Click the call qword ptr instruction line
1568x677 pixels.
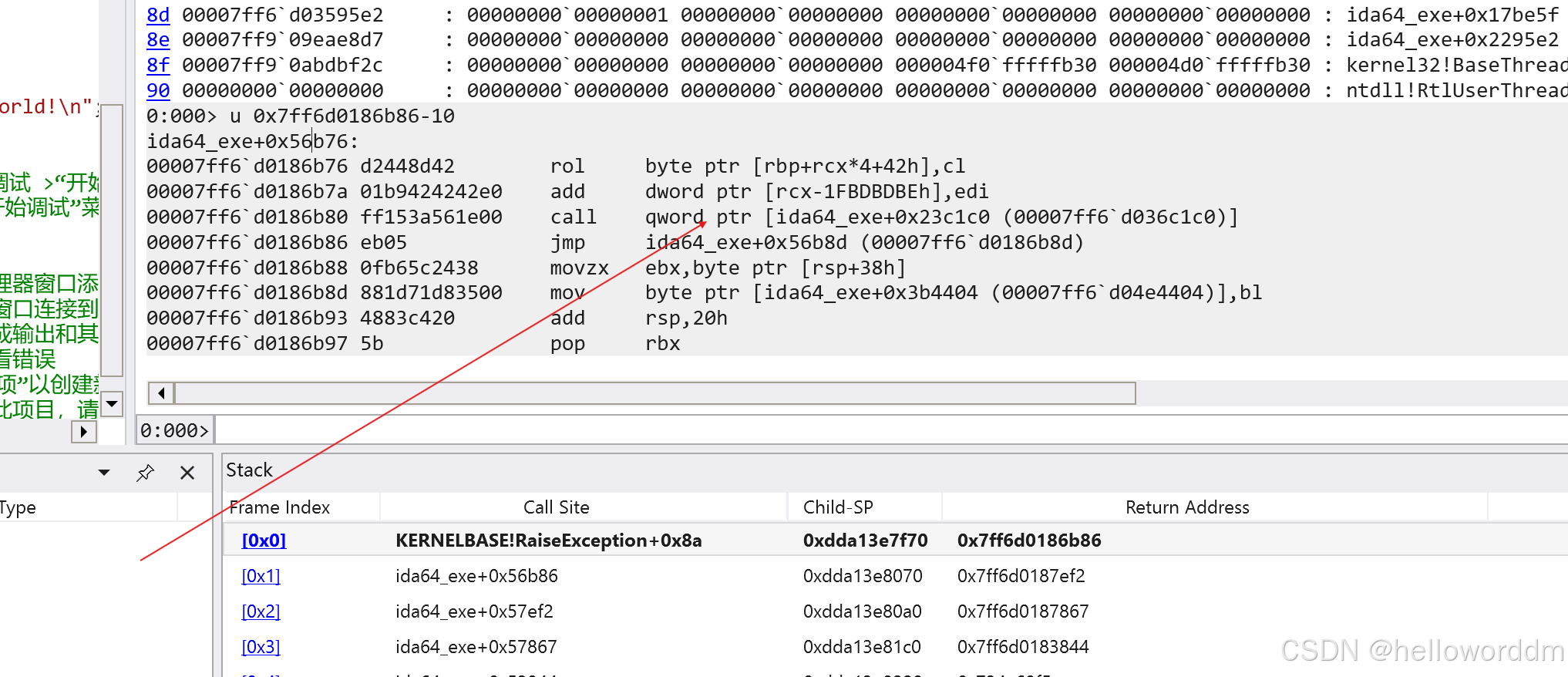coord(692,217)
